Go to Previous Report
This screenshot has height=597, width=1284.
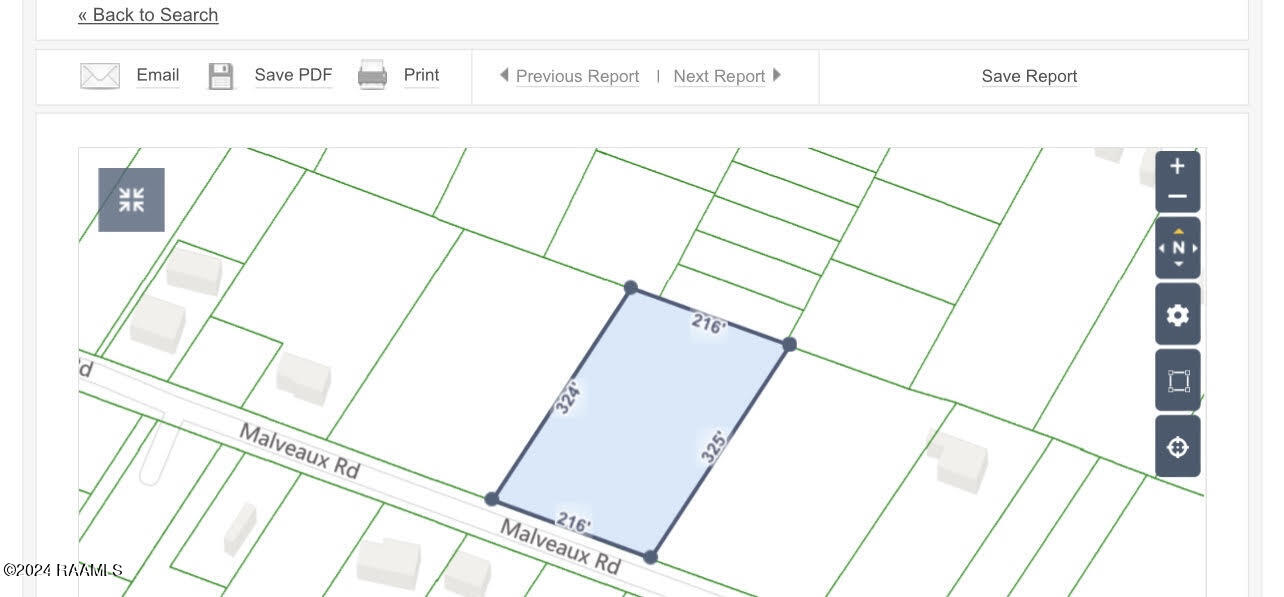(576, 76)
